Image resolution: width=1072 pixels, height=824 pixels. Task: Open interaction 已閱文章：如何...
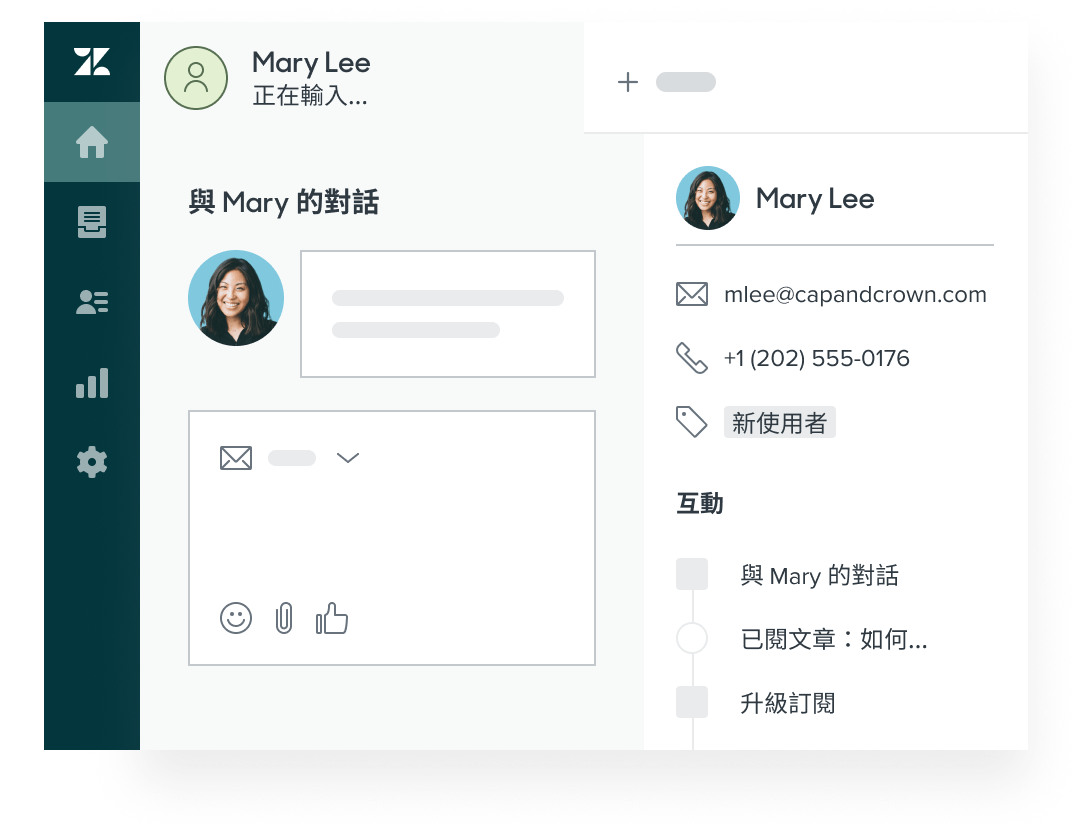tap(833, 639)
